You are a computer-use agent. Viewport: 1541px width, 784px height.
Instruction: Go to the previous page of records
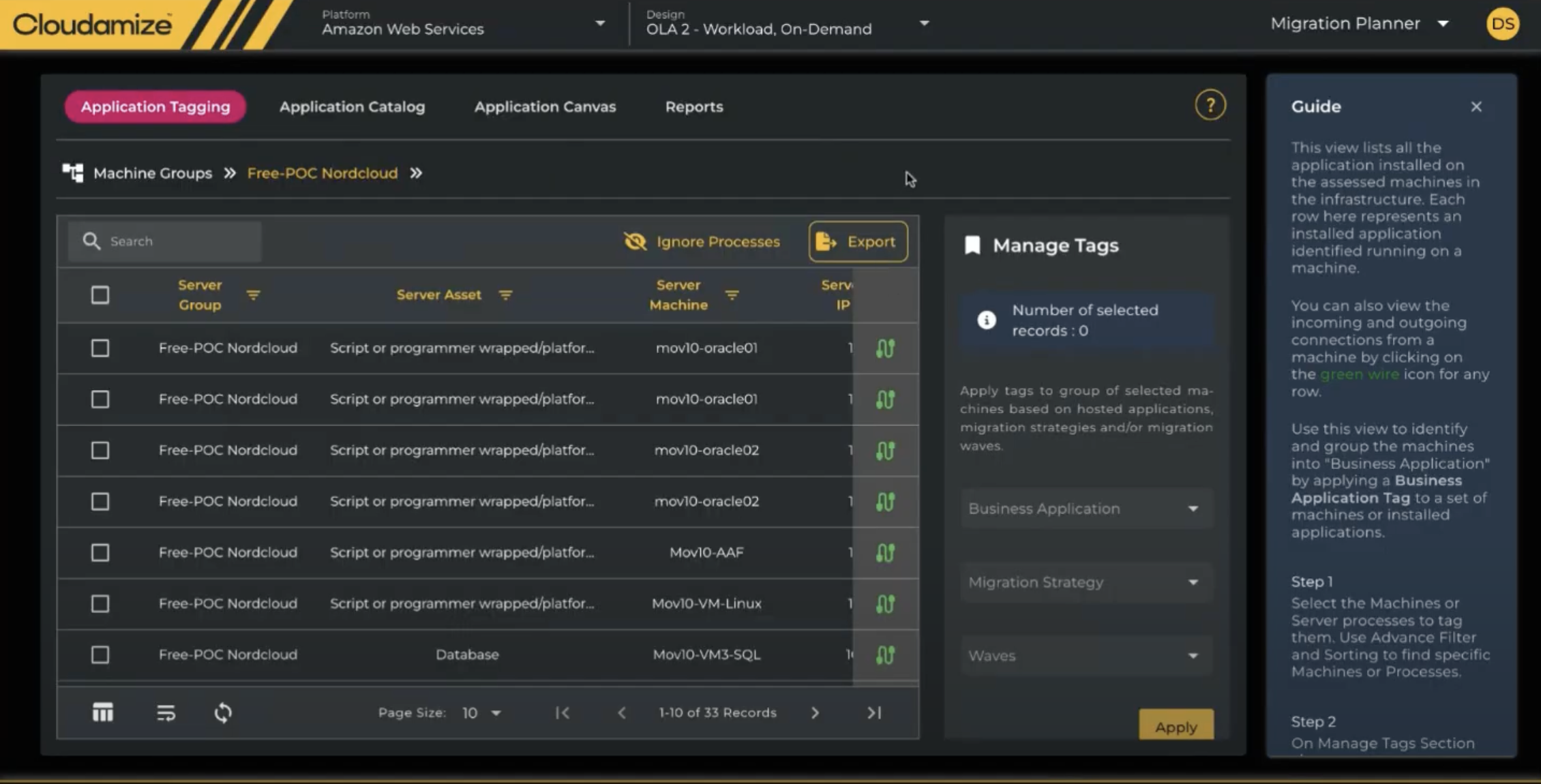coord(622,712)
